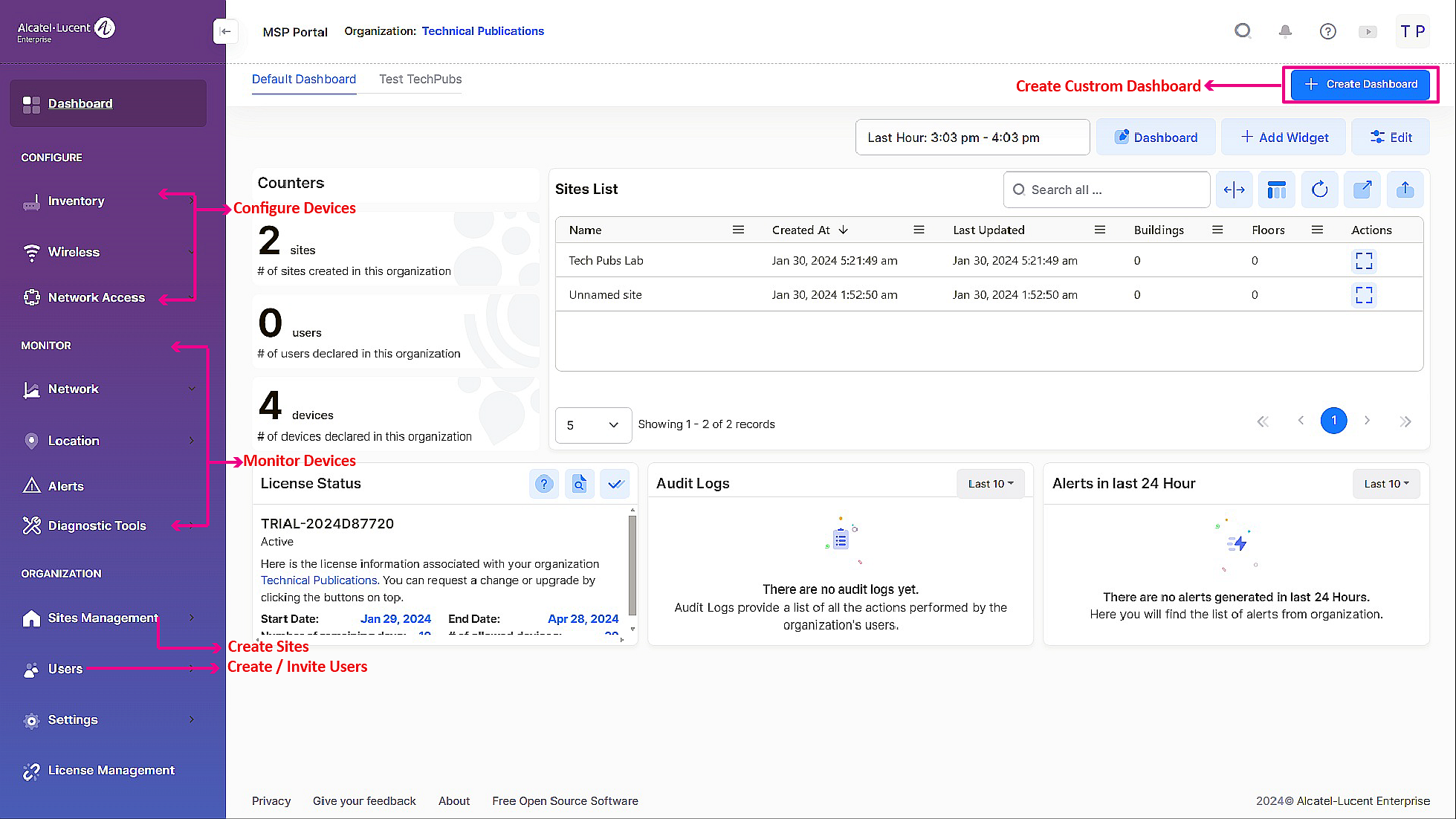The height and width of the screenshot is (819, 1456).
Task: Open the Dashboard sidebar item
Action: pyautogui.click(x=108, y=104)
